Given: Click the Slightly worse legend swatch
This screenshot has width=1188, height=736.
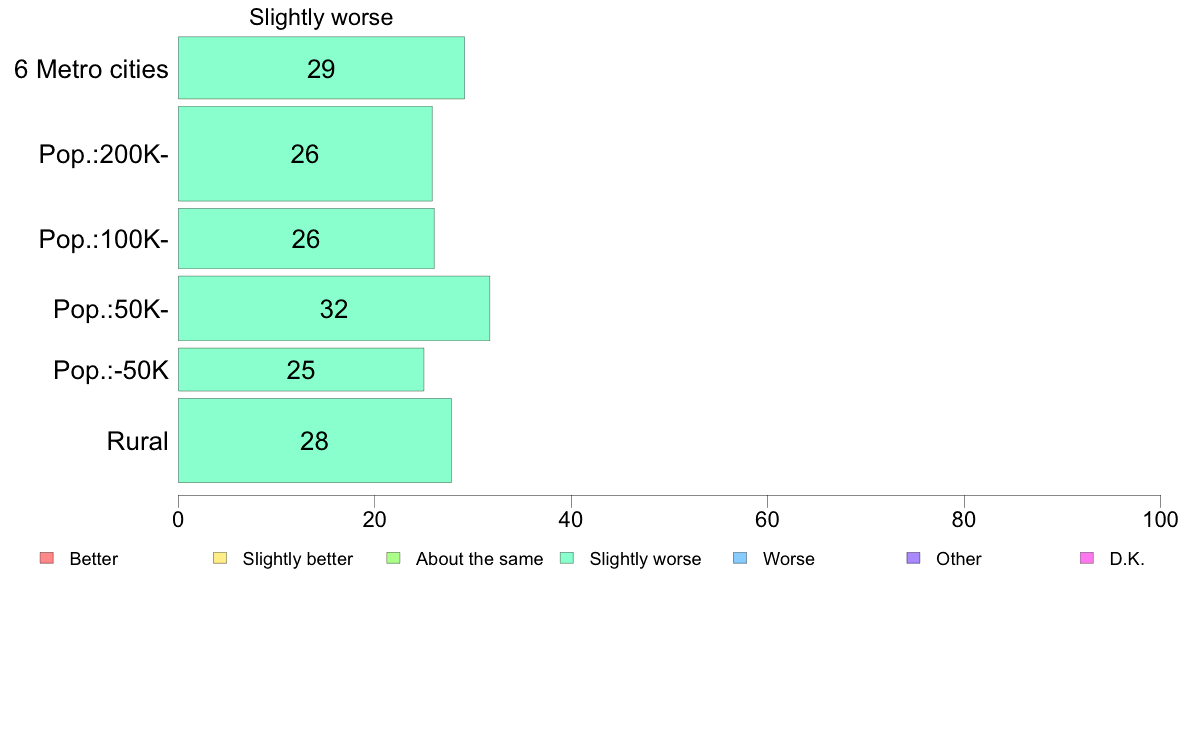Looking at the screenshot, I should click(x=567, y=559).
